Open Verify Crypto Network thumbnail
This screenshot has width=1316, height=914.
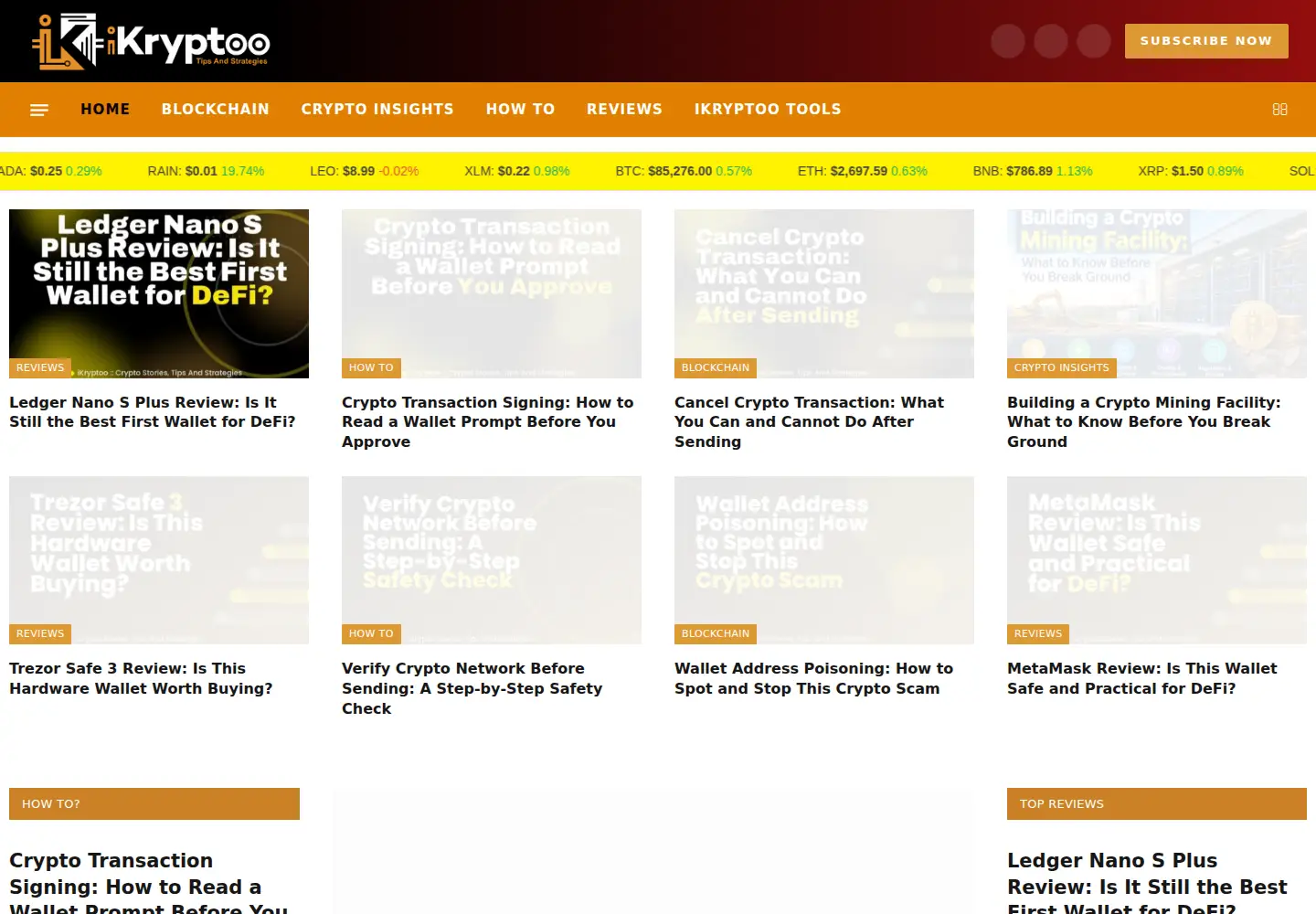(x=492, y=560)
